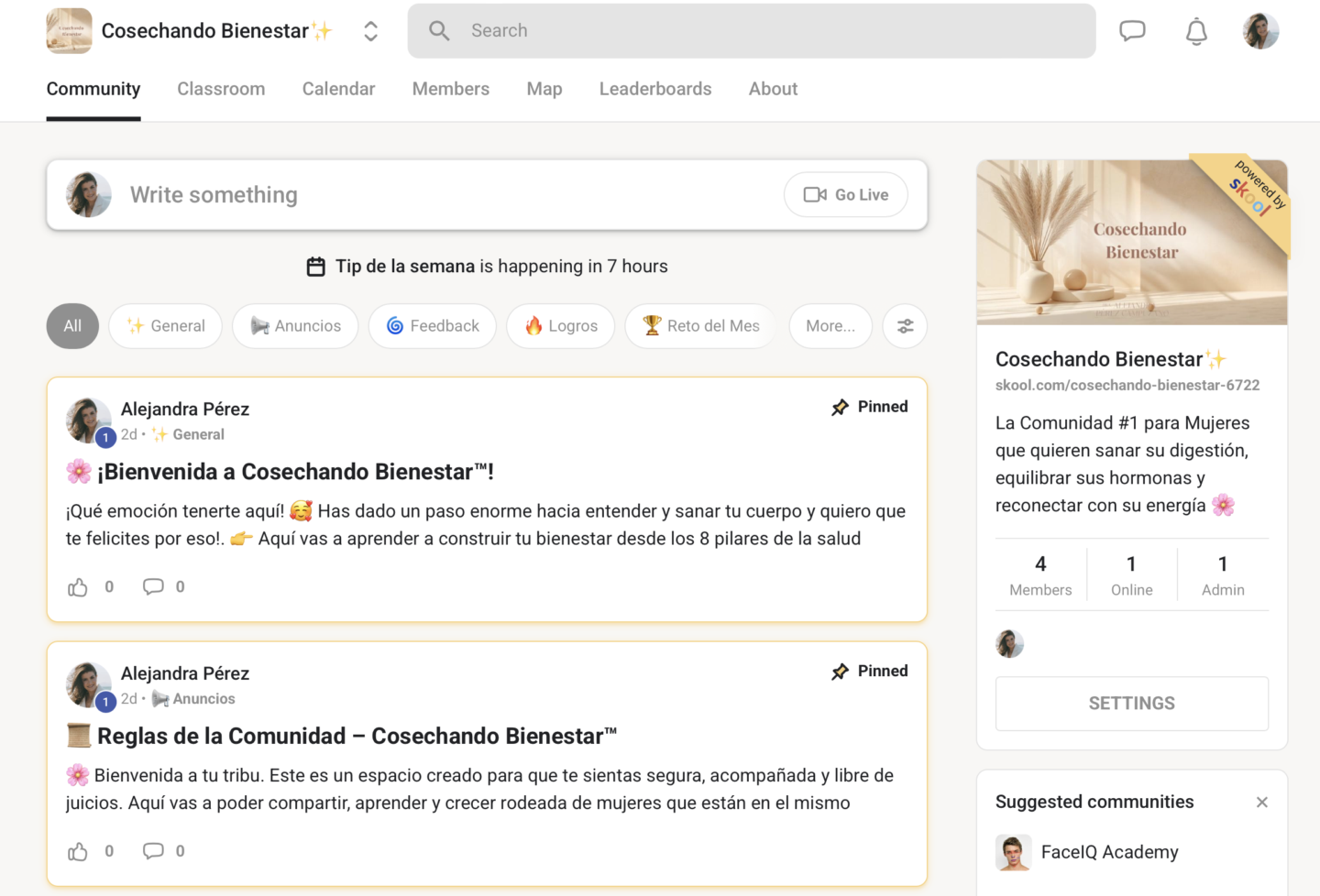Image resolution: width=1320 pixels, height=896 pixels.
Task: Open the notifications bell
Action: [1196, 31]
